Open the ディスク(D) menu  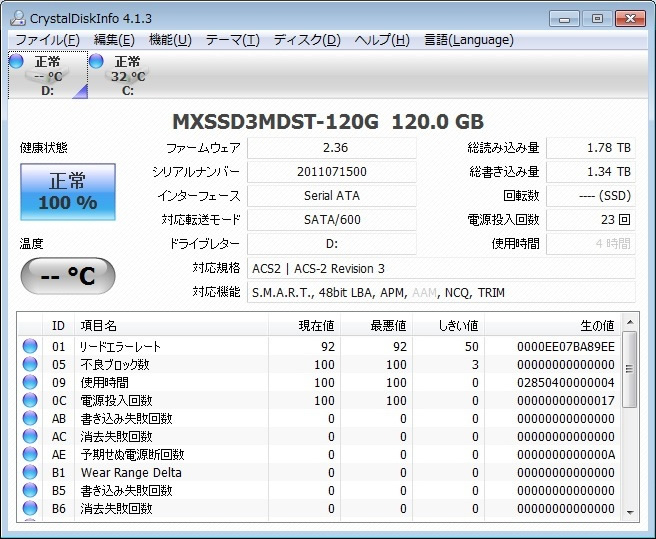[307, 40]
